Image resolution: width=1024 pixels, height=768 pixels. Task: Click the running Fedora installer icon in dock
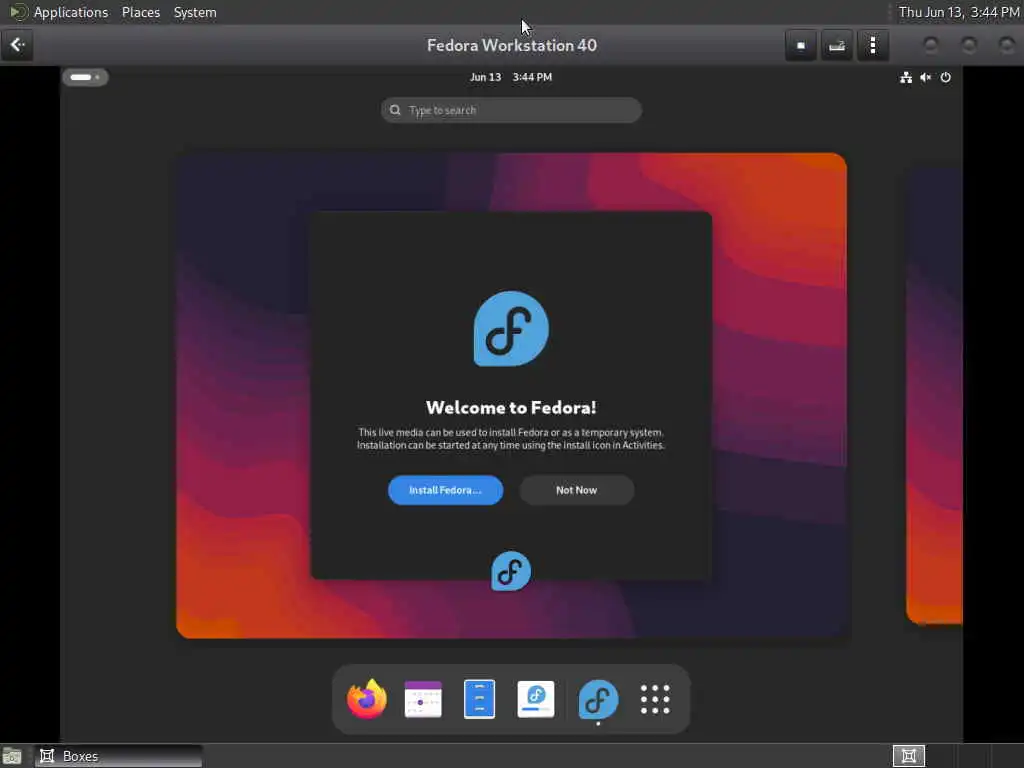(x=598, y=699)
